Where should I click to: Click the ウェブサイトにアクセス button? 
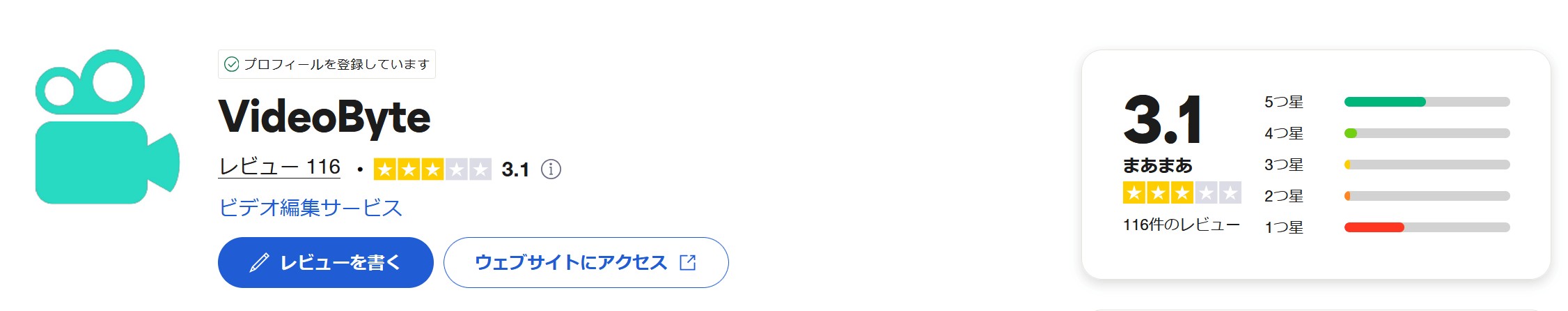coord(586,263)
